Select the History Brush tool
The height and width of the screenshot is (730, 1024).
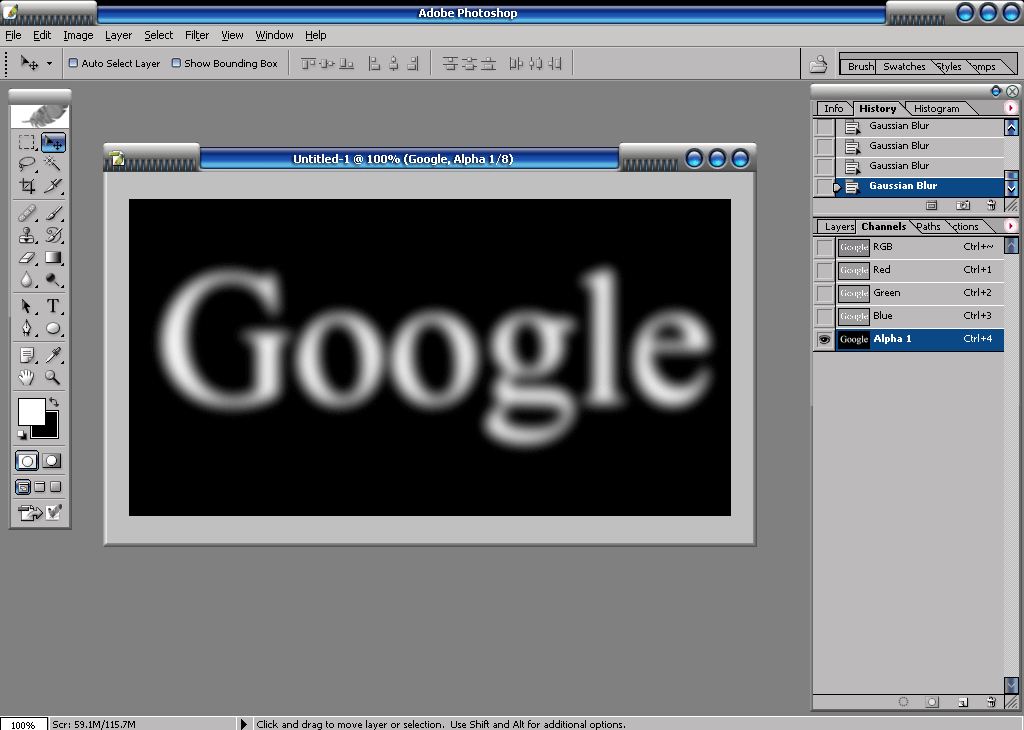coord(53,235)
